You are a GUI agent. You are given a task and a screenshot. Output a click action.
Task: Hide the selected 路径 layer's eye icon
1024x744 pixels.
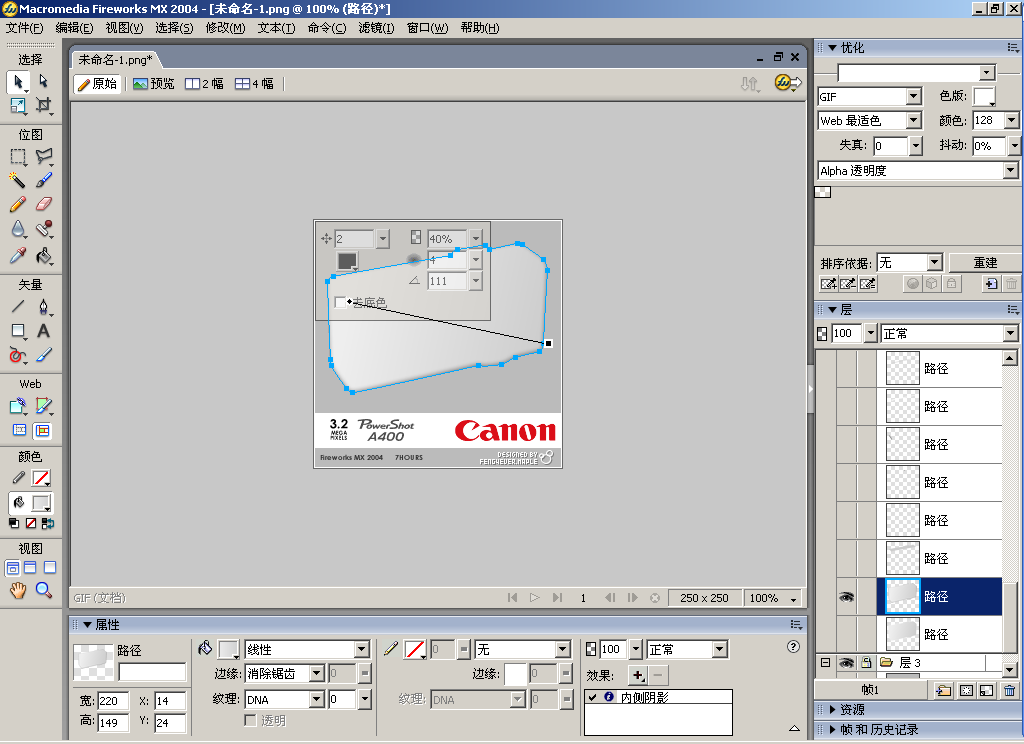coord(846,596)
